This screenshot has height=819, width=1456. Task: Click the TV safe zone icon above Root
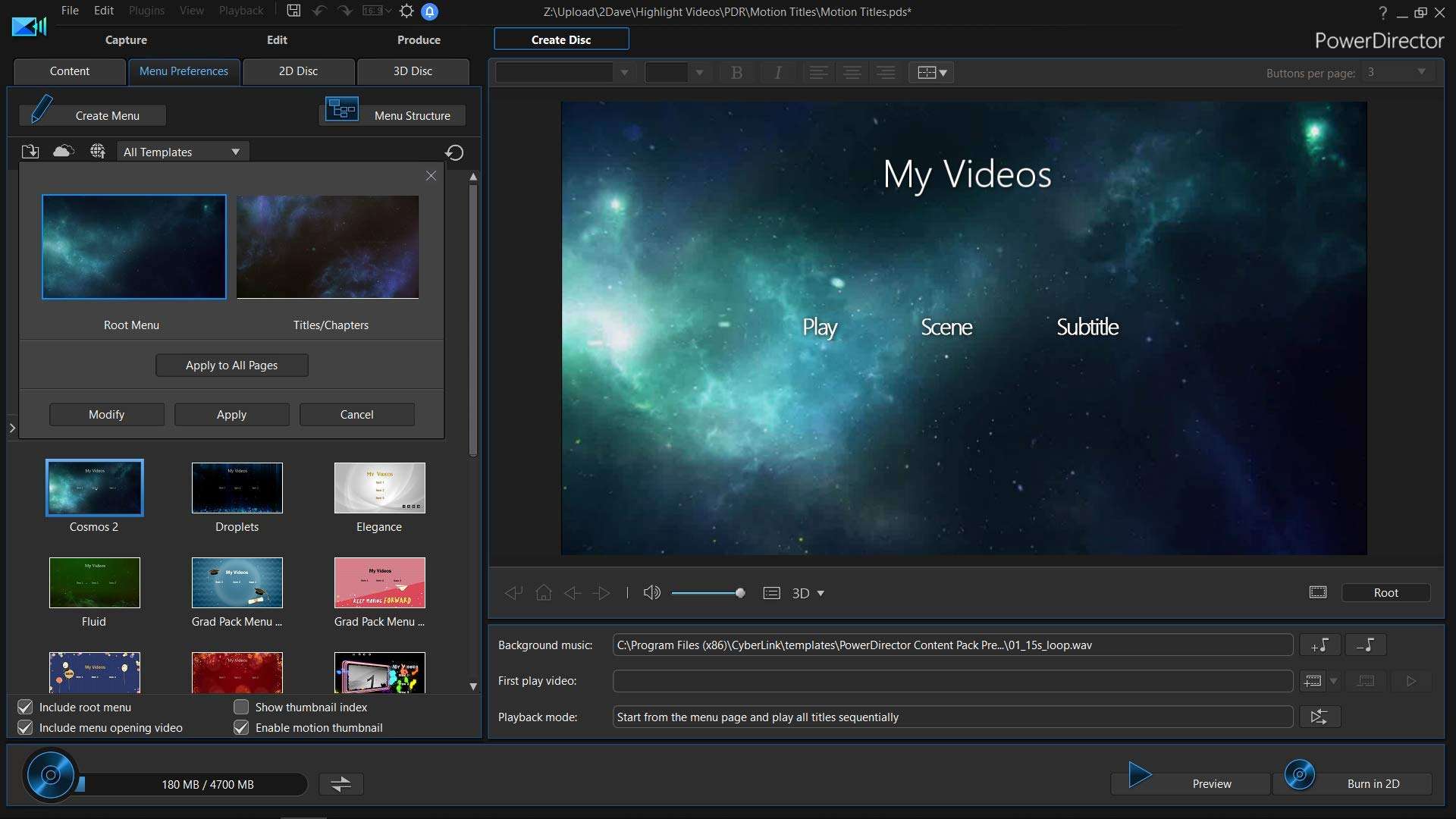(1317, 592)
